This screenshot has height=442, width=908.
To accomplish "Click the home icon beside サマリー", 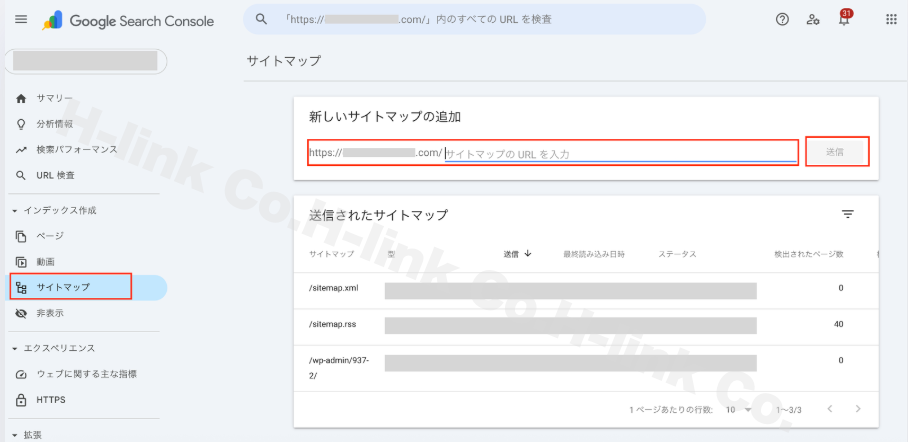I will click(21, 98).
